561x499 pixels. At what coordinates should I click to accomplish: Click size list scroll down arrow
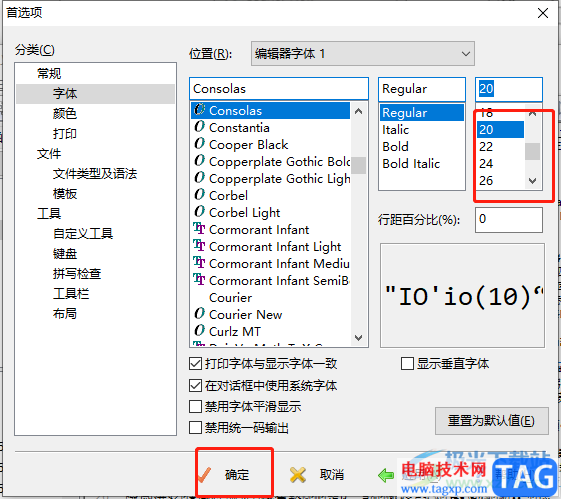[x=533, y=181]
